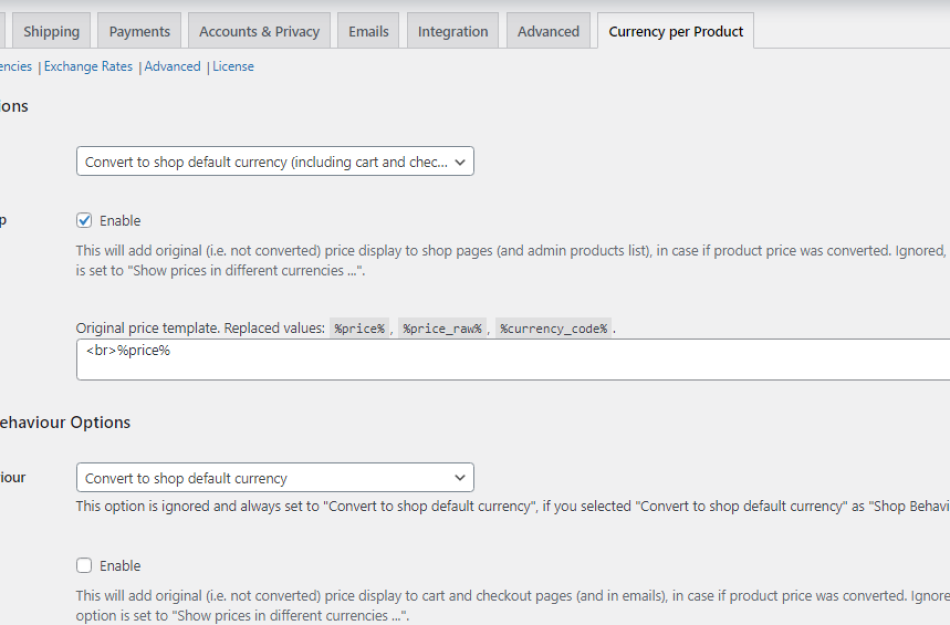Open the Emails settings tab
The image size is (950, 625).
click(x=368, y=30)
